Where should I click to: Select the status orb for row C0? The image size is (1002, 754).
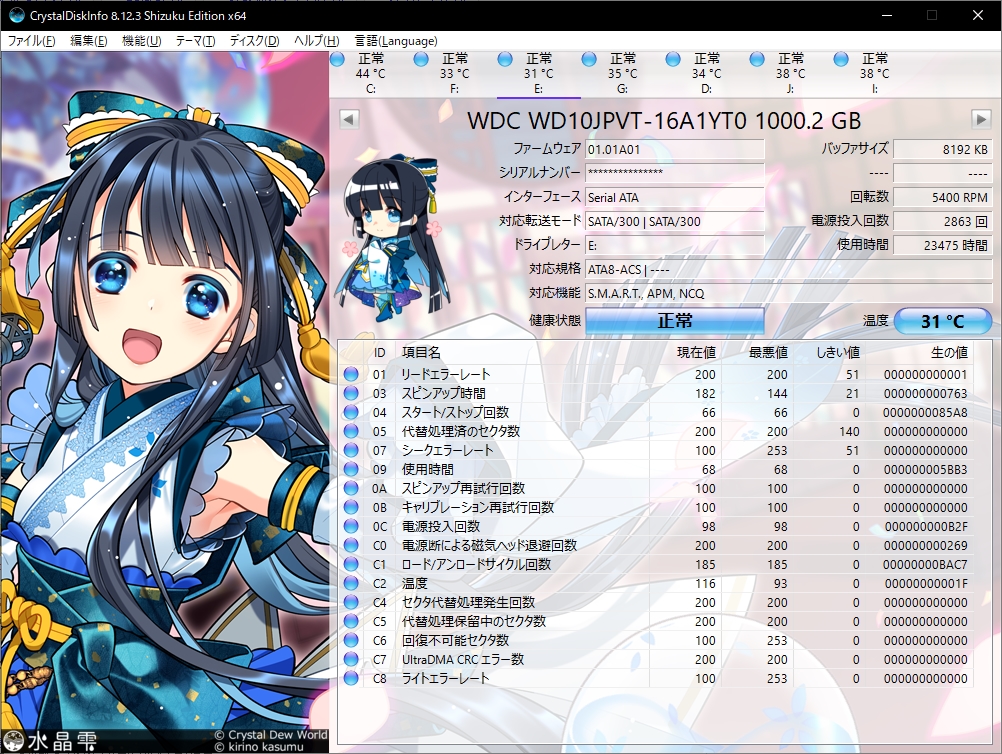click(x=351, y=545)
